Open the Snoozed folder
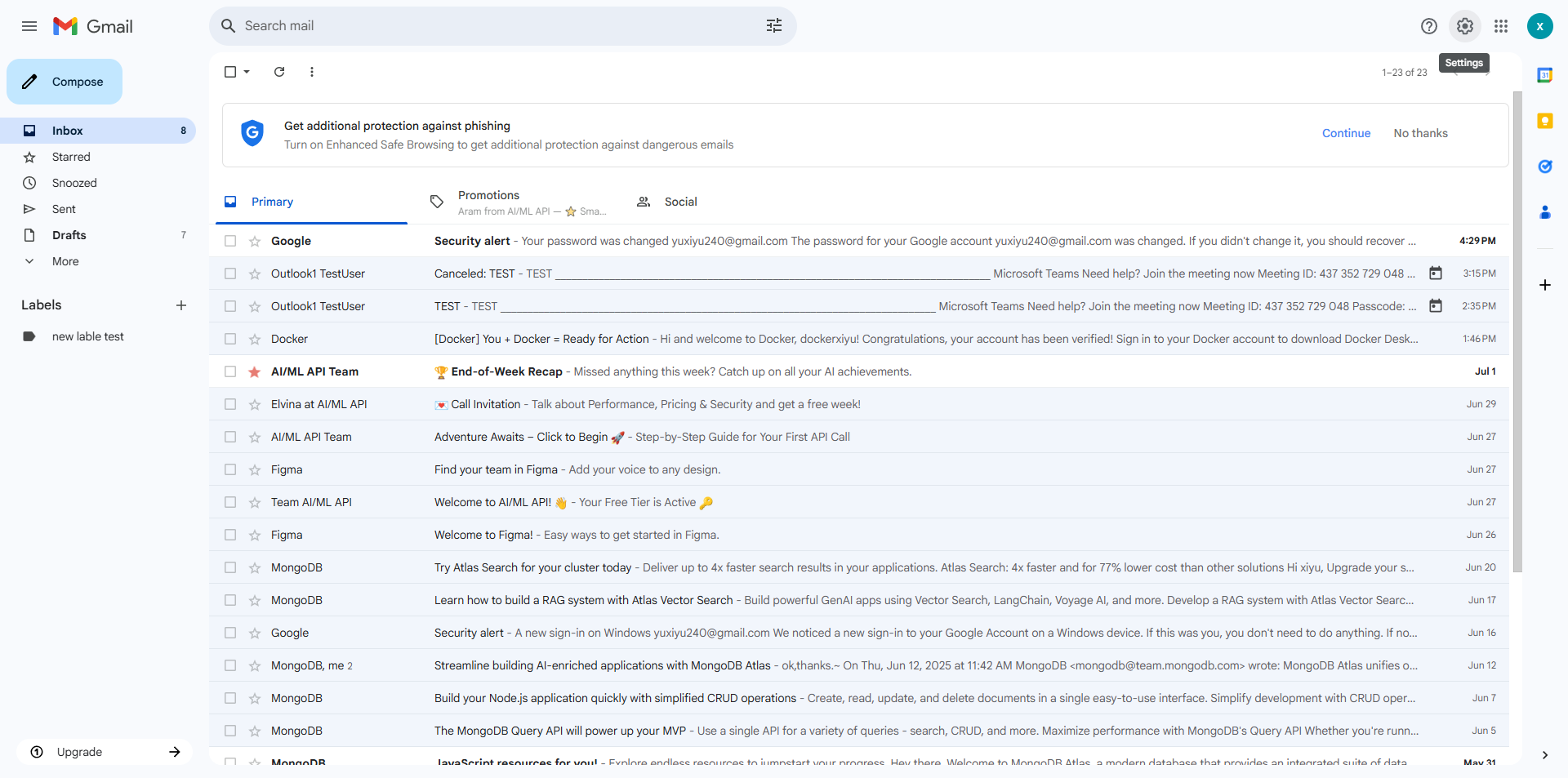The height and width of the screenshot is (778, 1568). pos(98,183)
